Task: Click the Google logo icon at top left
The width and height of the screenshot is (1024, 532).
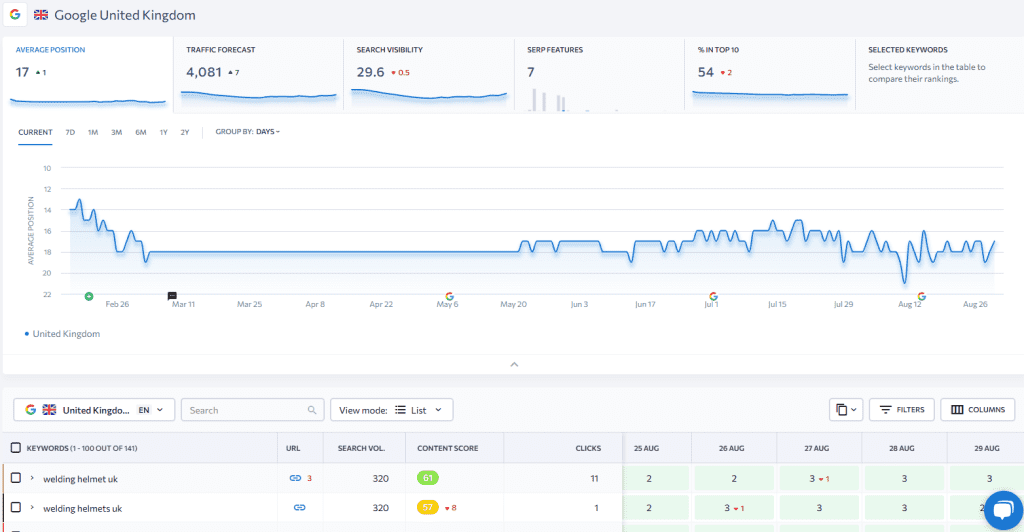Action: tap(15, 14)
